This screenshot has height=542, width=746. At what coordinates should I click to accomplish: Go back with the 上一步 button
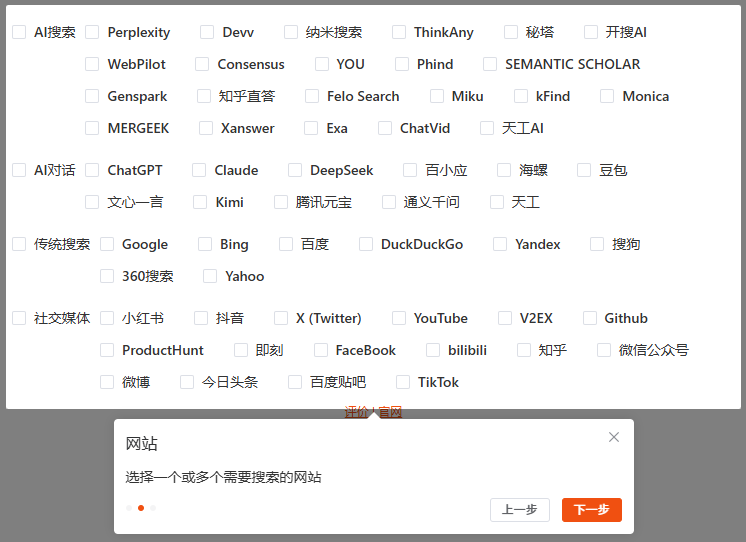click(x=520, y=510)
